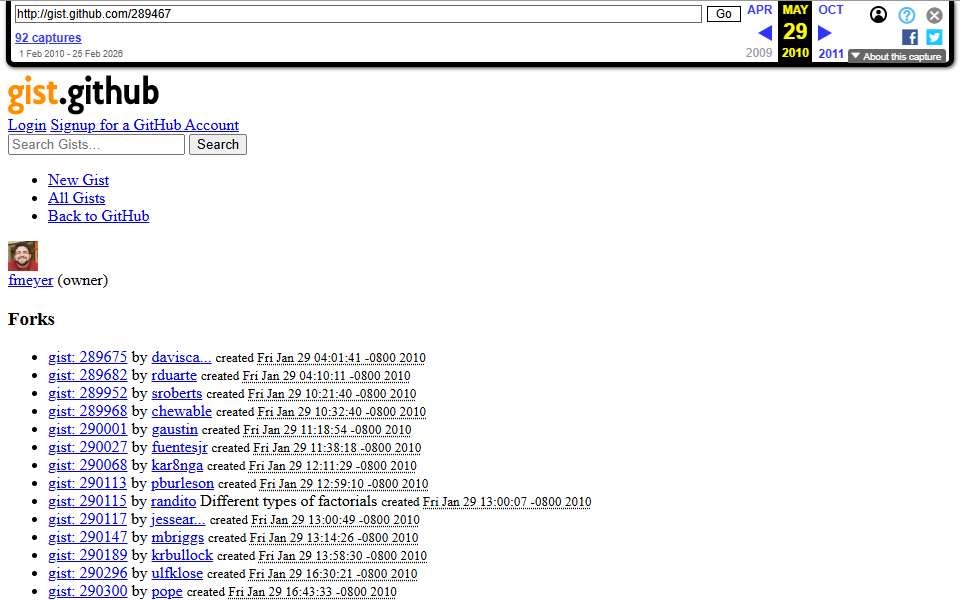960x600 pixels.
Task: Open gist: 290068 link
Action: tap(88, 465)
